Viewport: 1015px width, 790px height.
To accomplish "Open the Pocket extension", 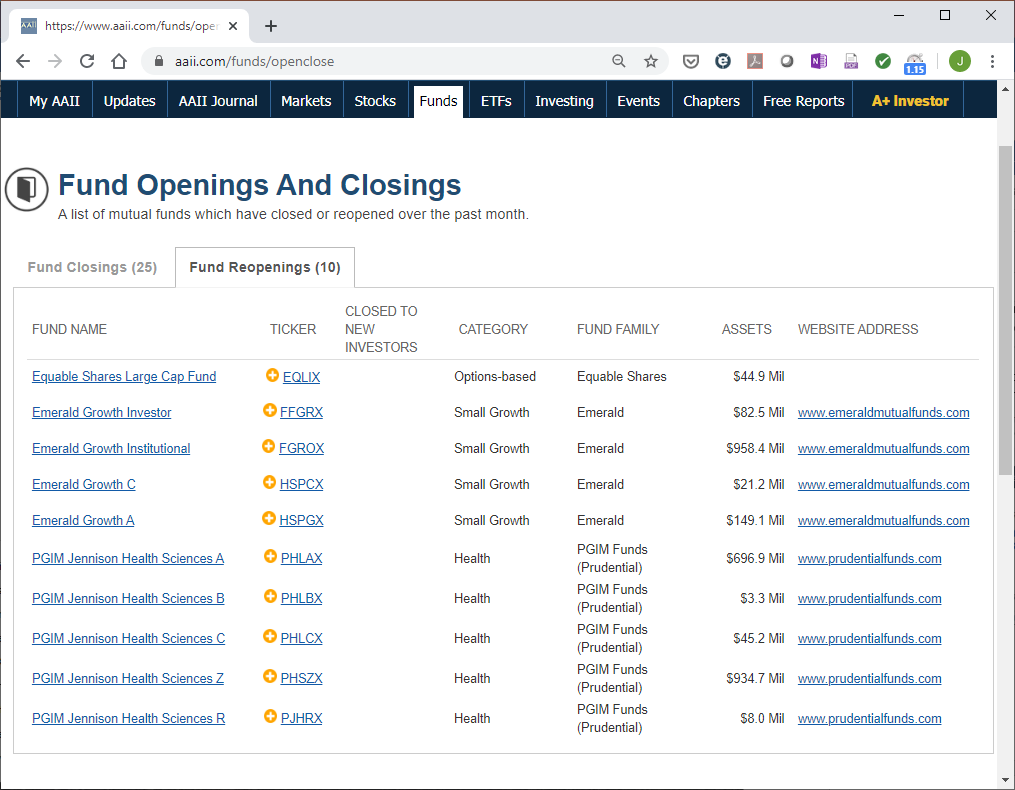I will 691,61.
